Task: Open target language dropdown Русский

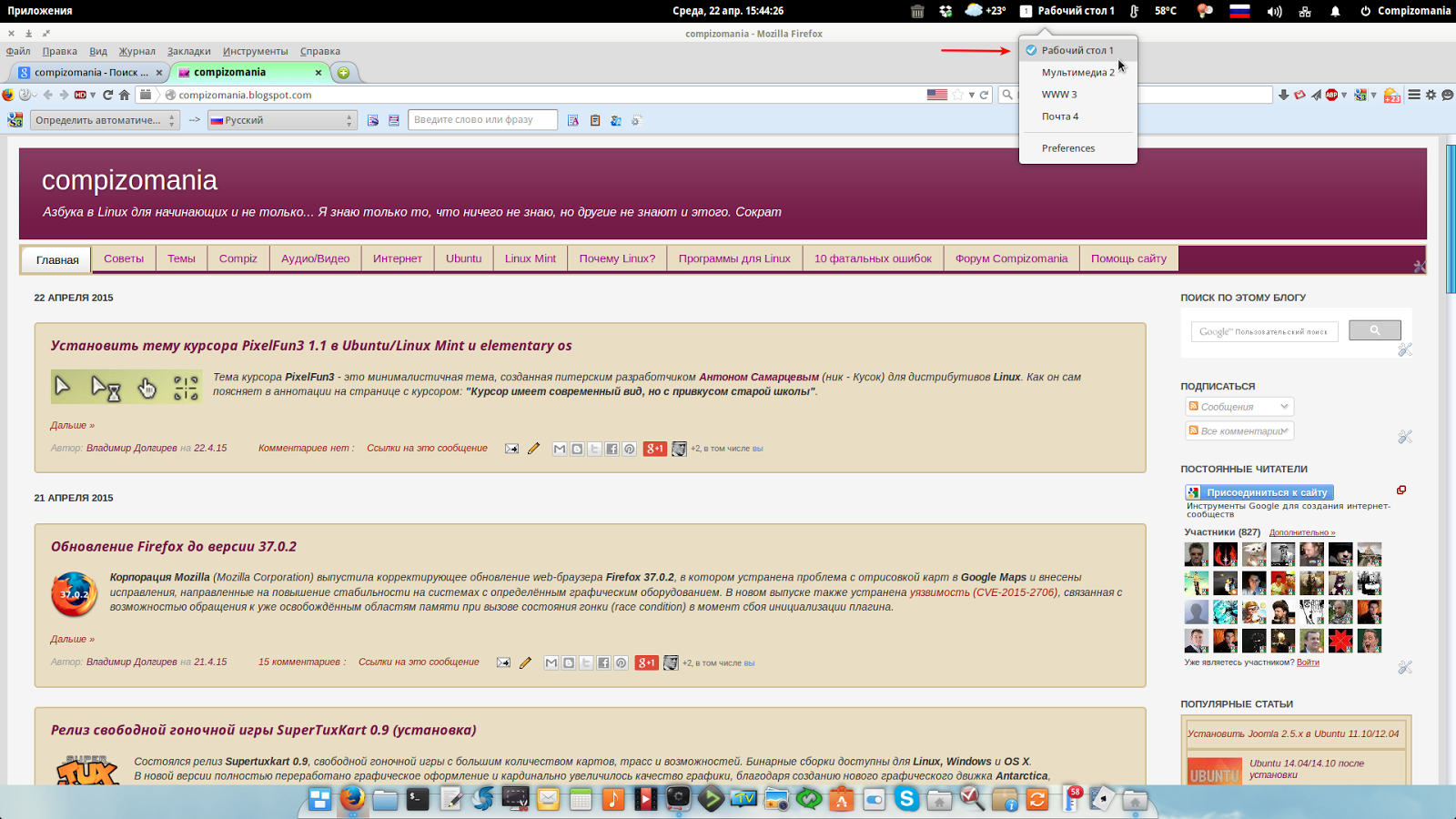Action: (x=282, y=120)
